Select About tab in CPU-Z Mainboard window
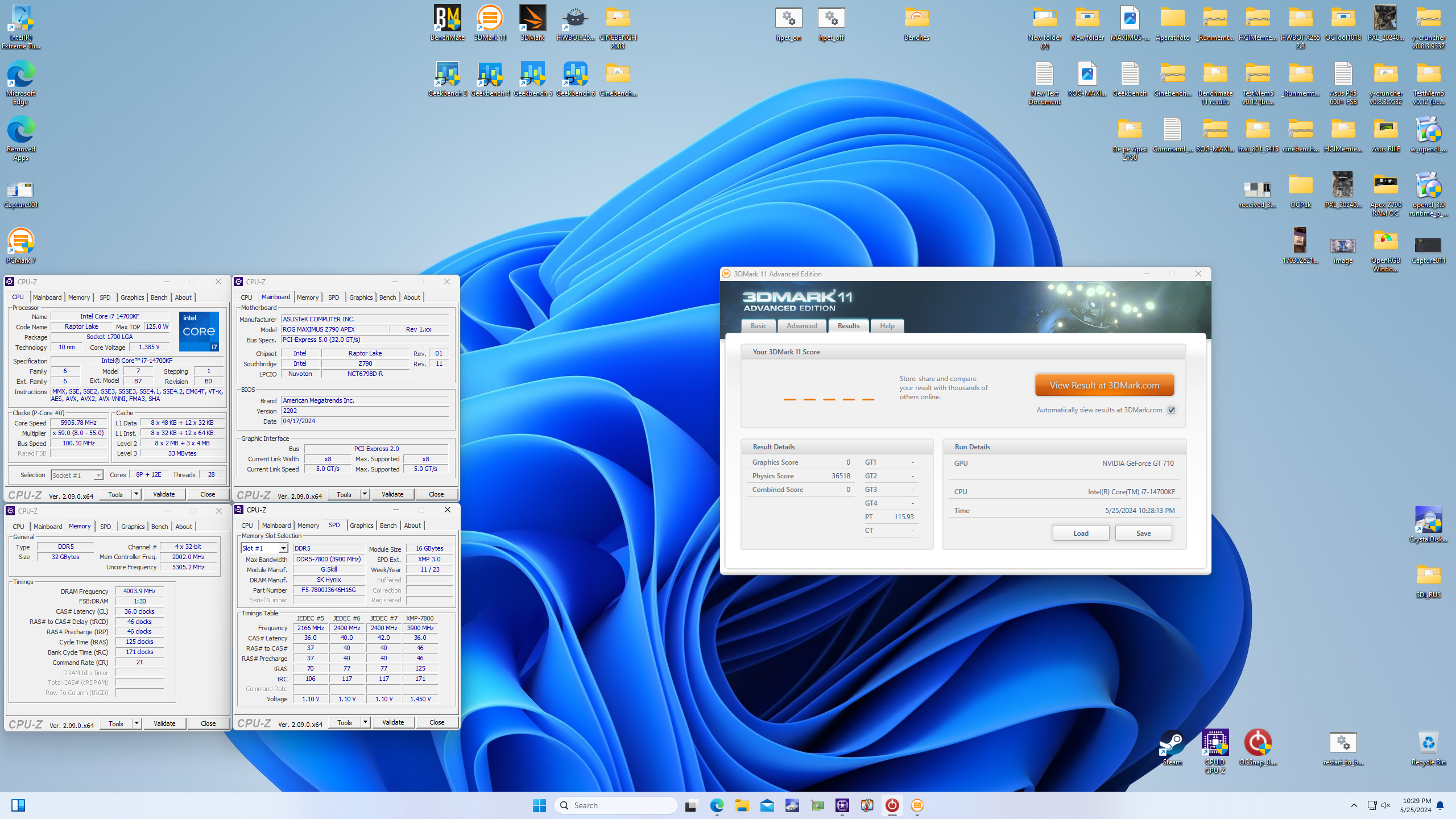This screenshot has height=819, width=1456. point(412,297)
